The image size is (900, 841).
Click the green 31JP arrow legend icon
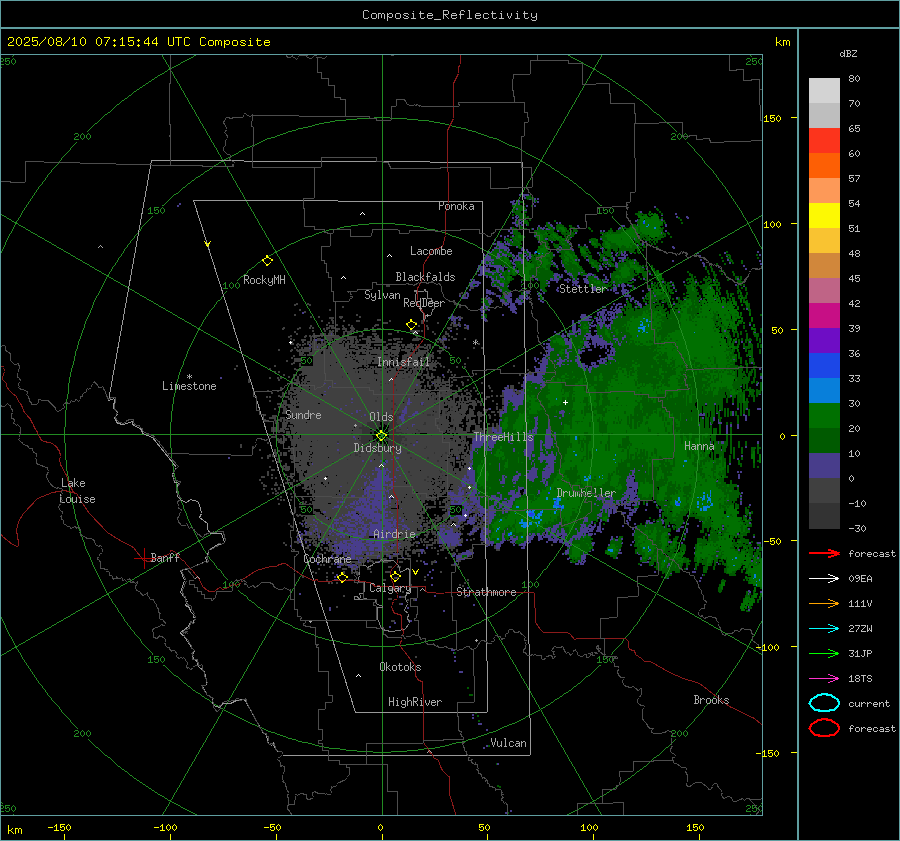824,653
